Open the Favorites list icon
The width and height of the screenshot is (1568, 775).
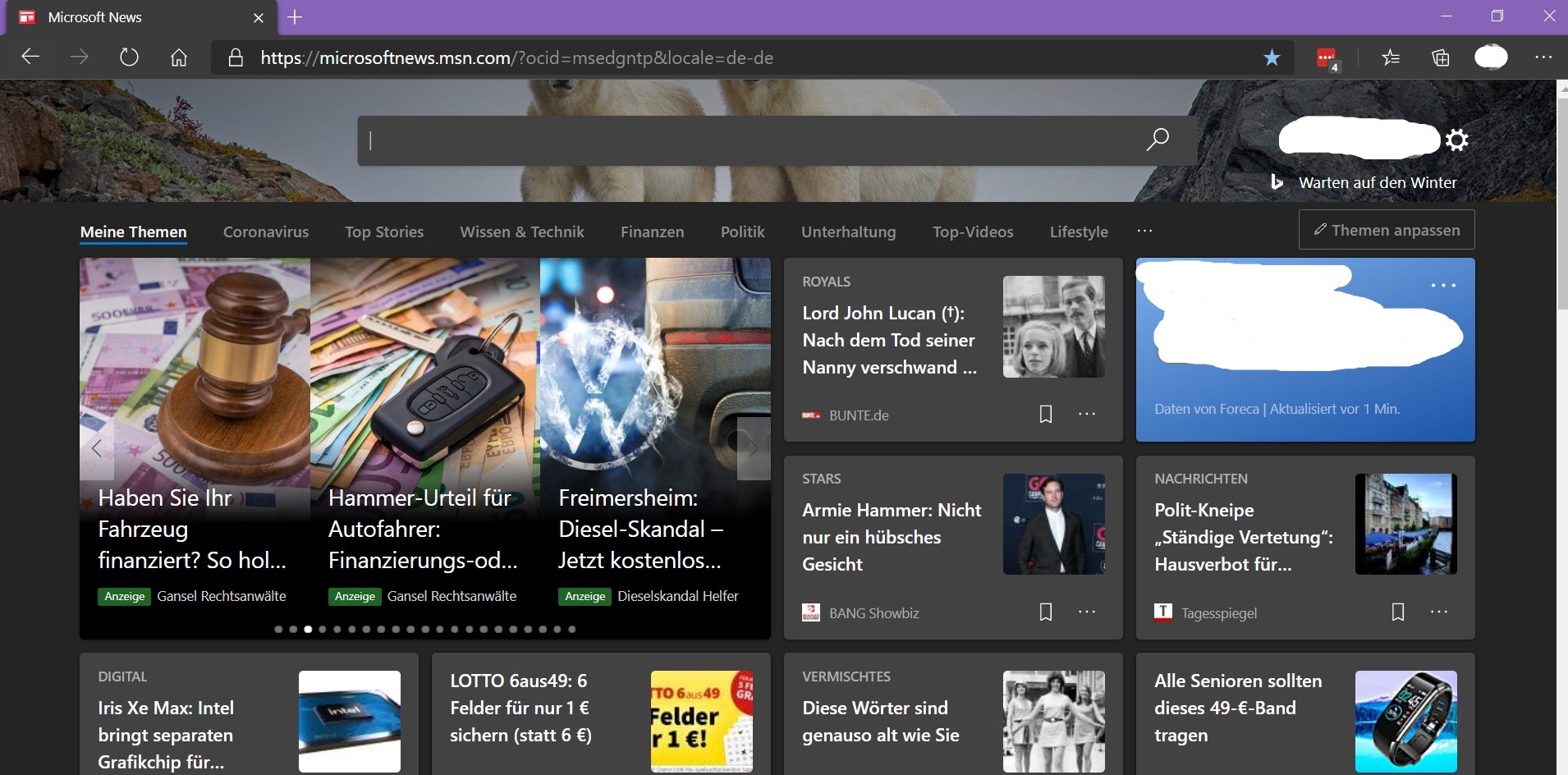pos(1391,57)
